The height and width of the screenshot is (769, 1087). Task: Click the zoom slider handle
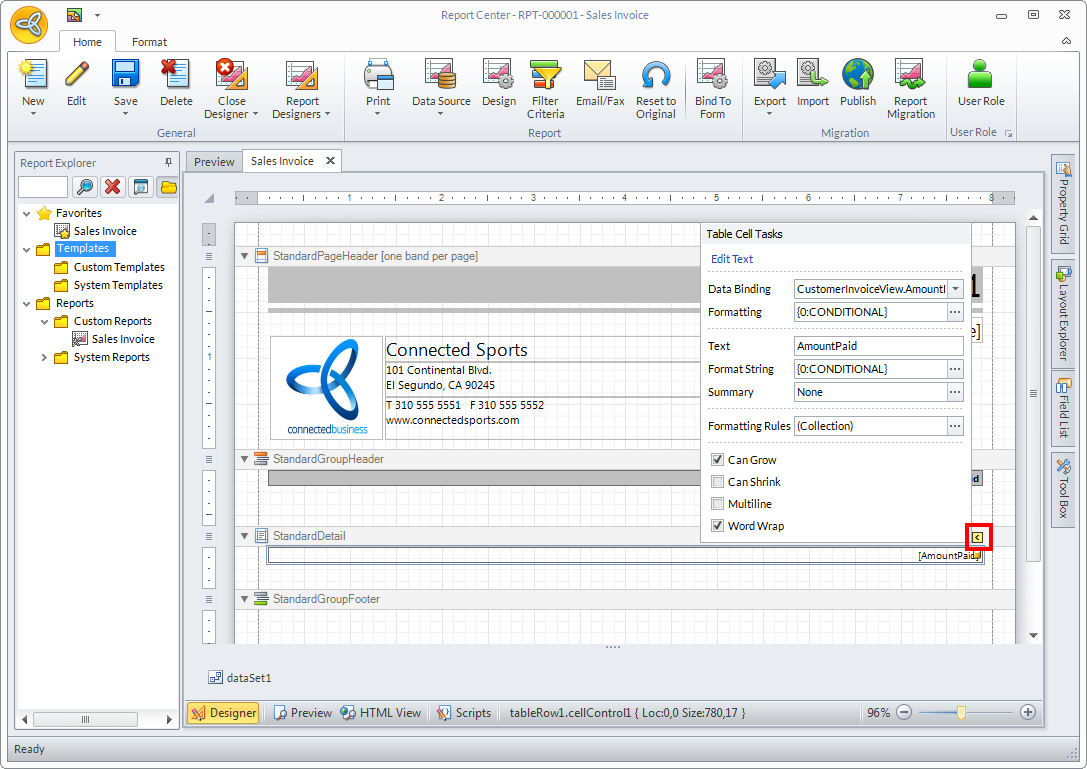[x=961, y=712]
